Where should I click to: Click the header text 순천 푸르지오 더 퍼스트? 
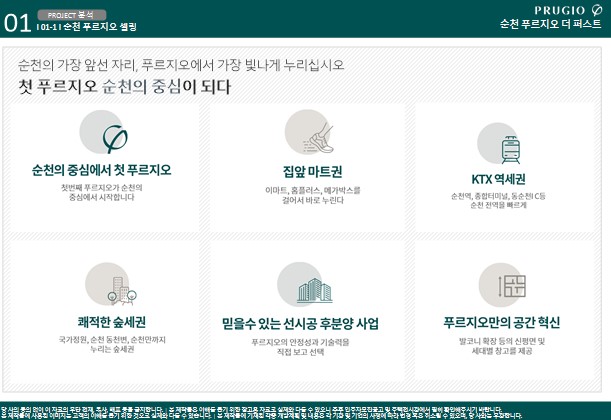pyautogui.click(x=551, y=24)
